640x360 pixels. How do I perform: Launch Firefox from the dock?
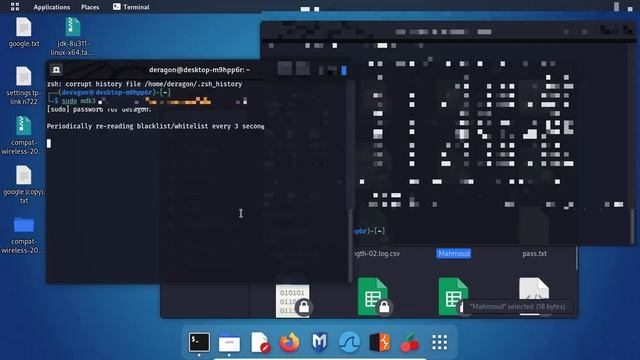289,342
